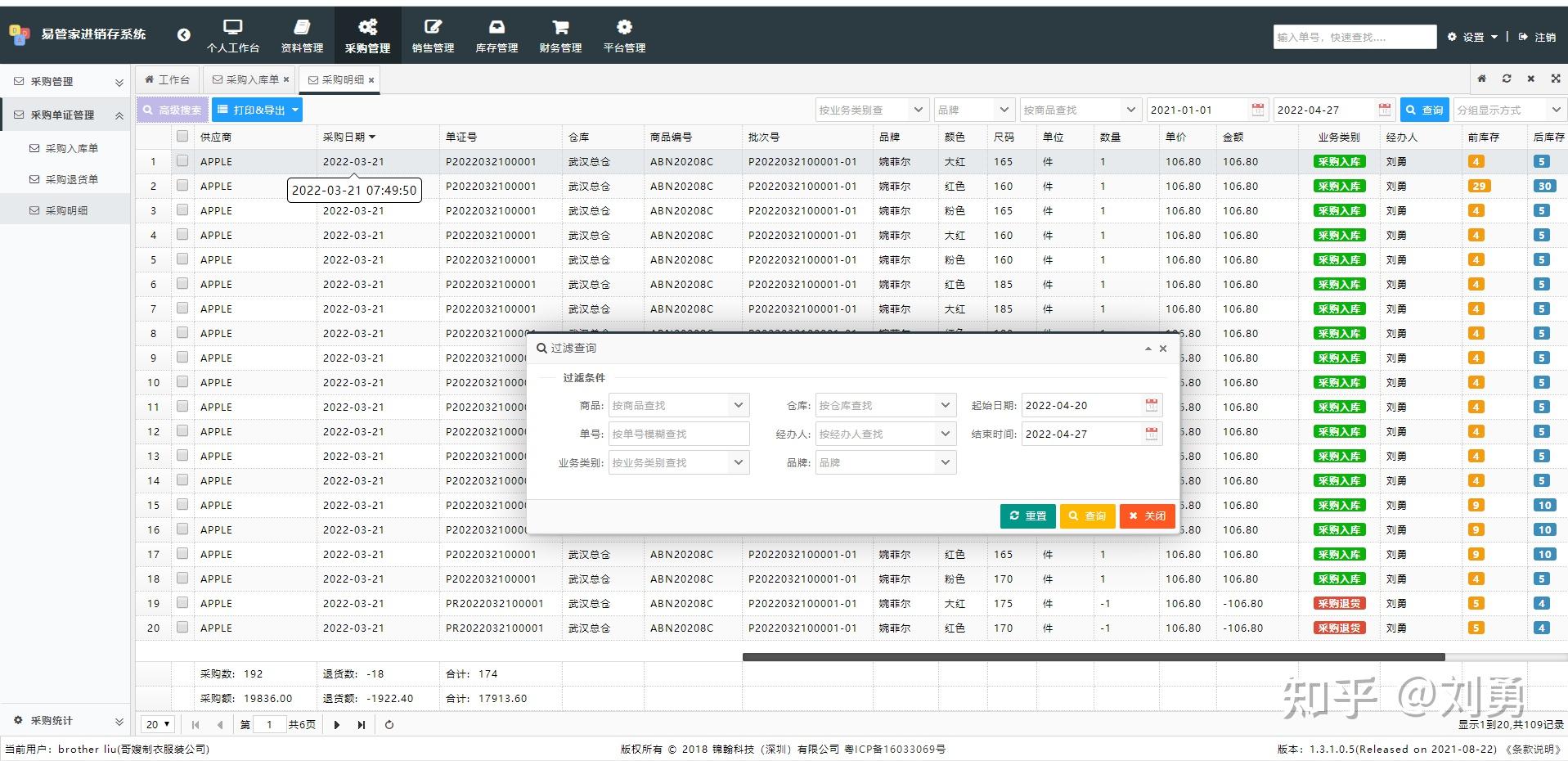Switch to the 工作台 tab

pyautogui.click(x=167, y=79)
